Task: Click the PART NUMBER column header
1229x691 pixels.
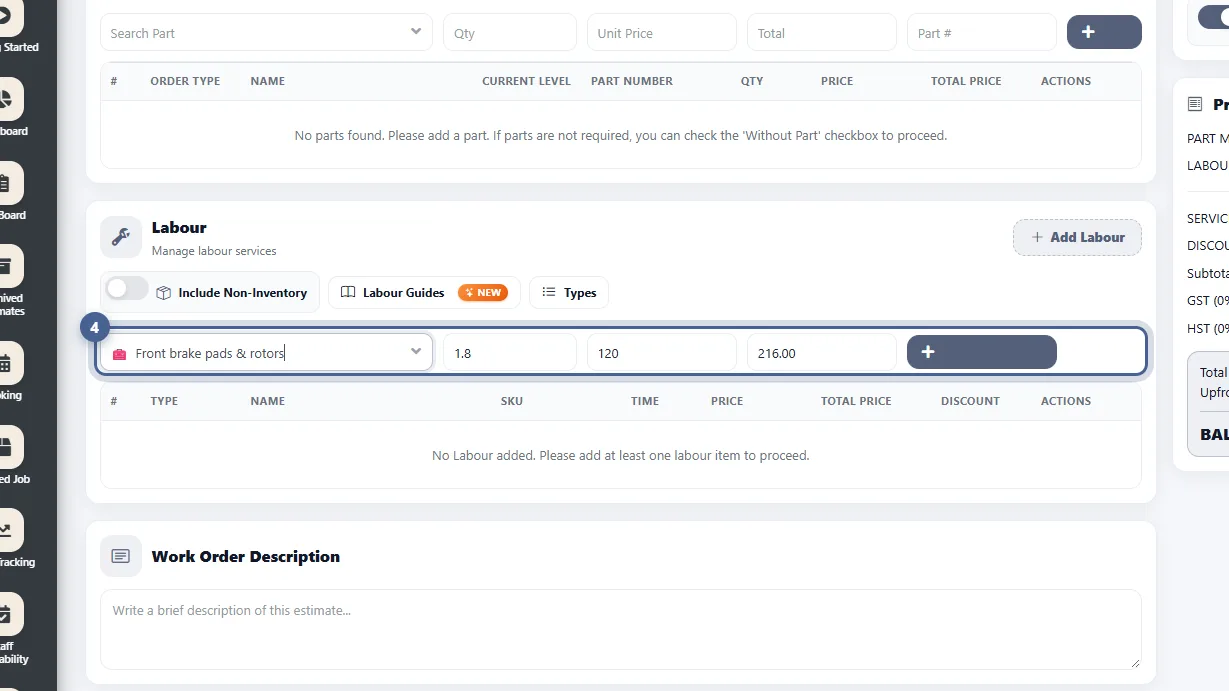Action: click(x=632, y=81)
